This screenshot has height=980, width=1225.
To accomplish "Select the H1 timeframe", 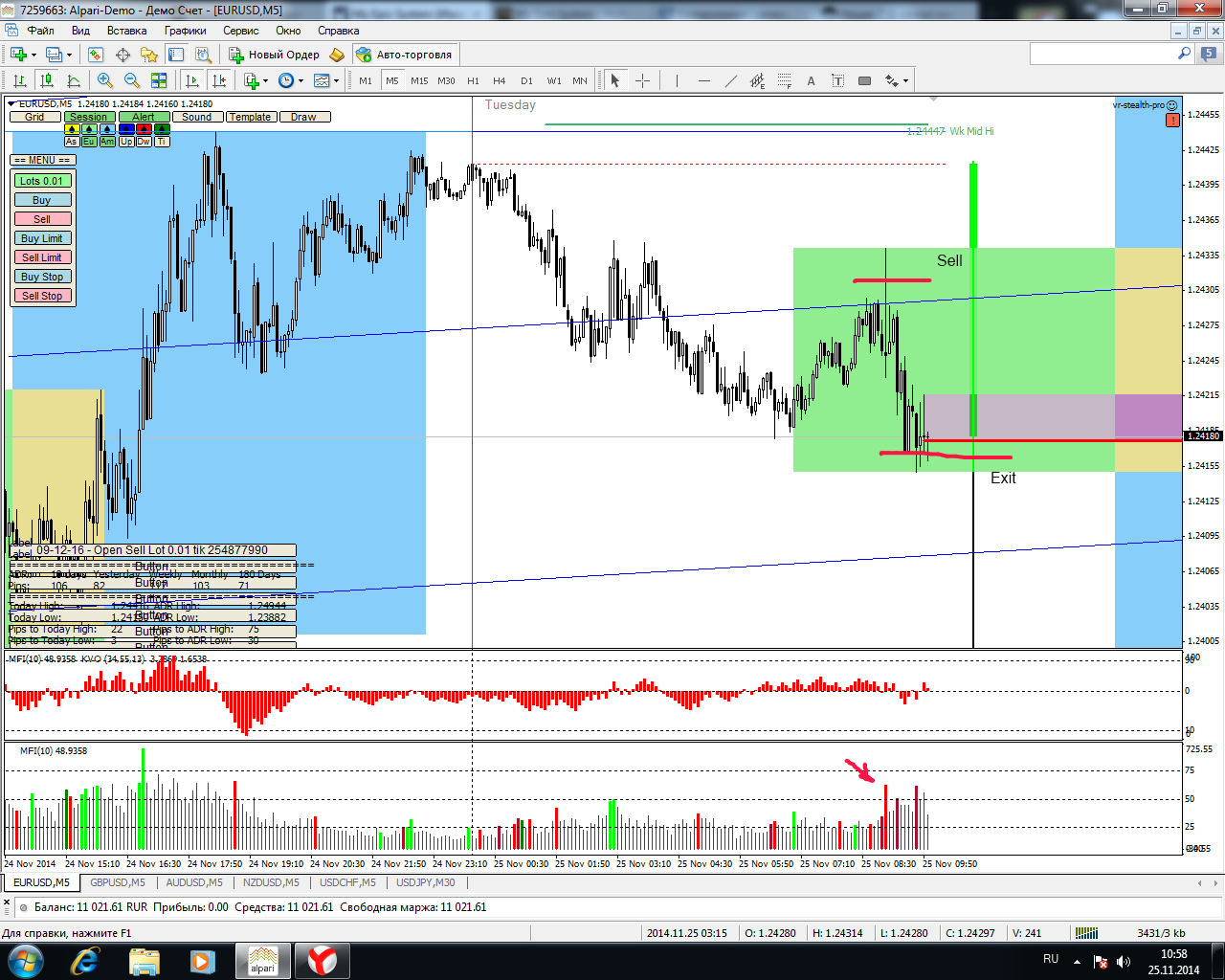I will click(473, 80).
